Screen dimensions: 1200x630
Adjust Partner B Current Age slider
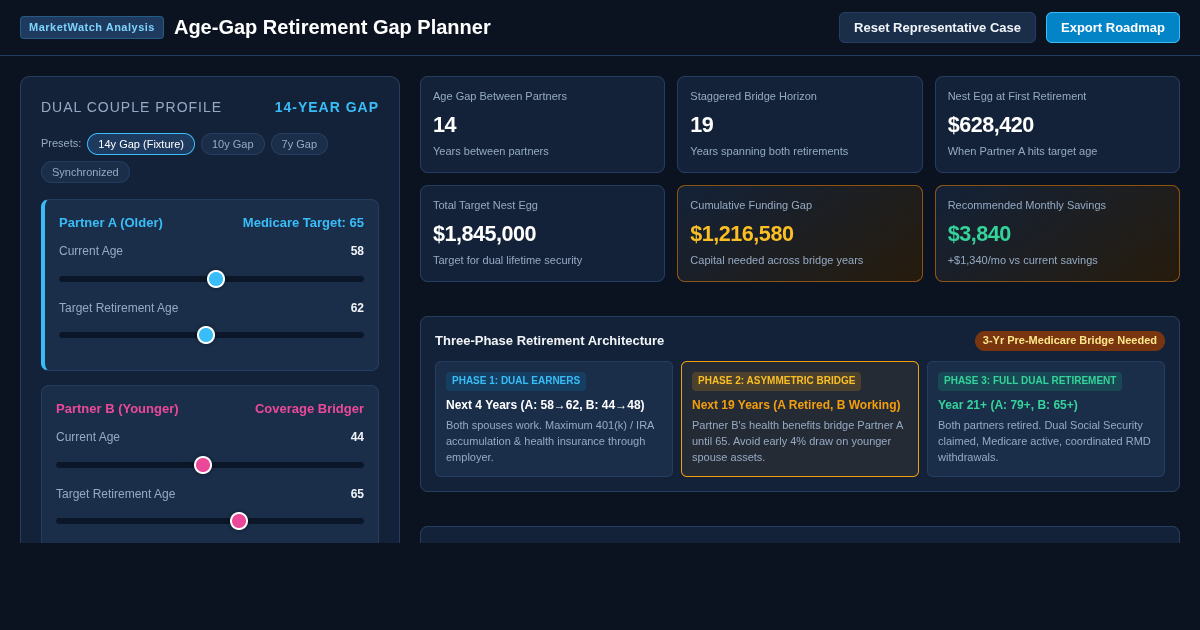pos(210,465)
